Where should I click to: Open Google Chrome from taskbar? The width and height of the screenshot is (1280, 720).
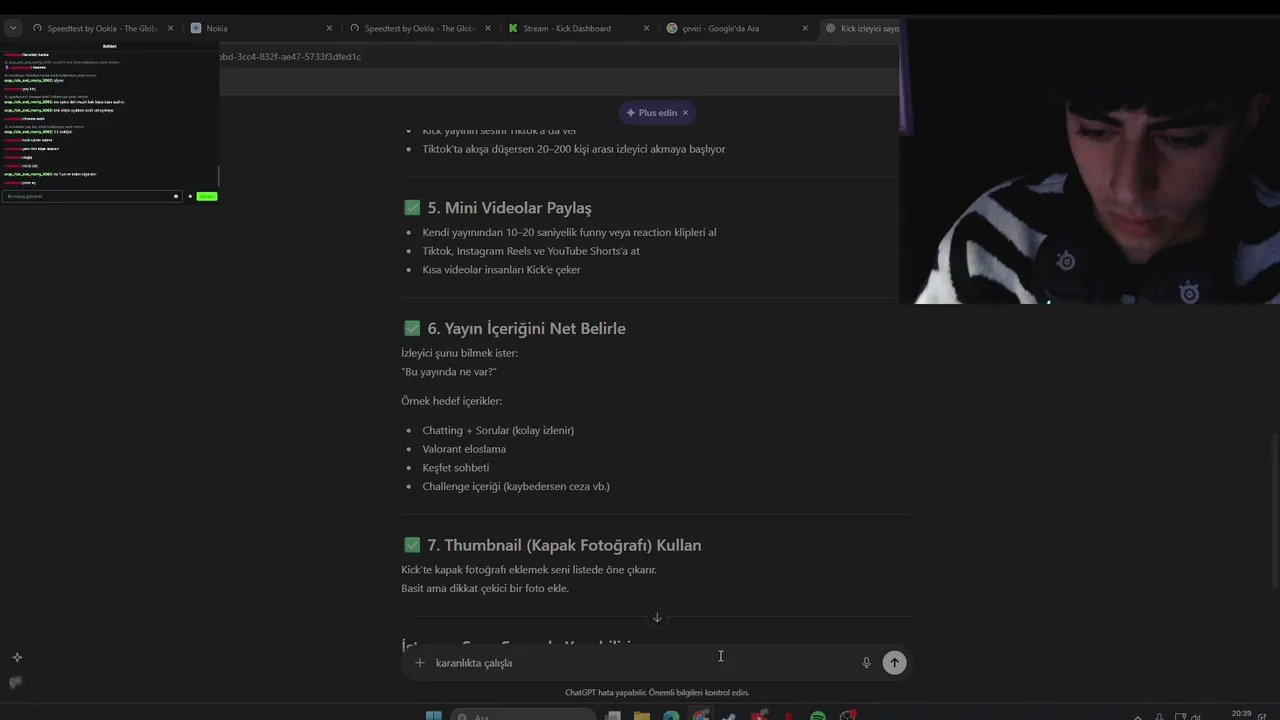(x=701, y=716)
